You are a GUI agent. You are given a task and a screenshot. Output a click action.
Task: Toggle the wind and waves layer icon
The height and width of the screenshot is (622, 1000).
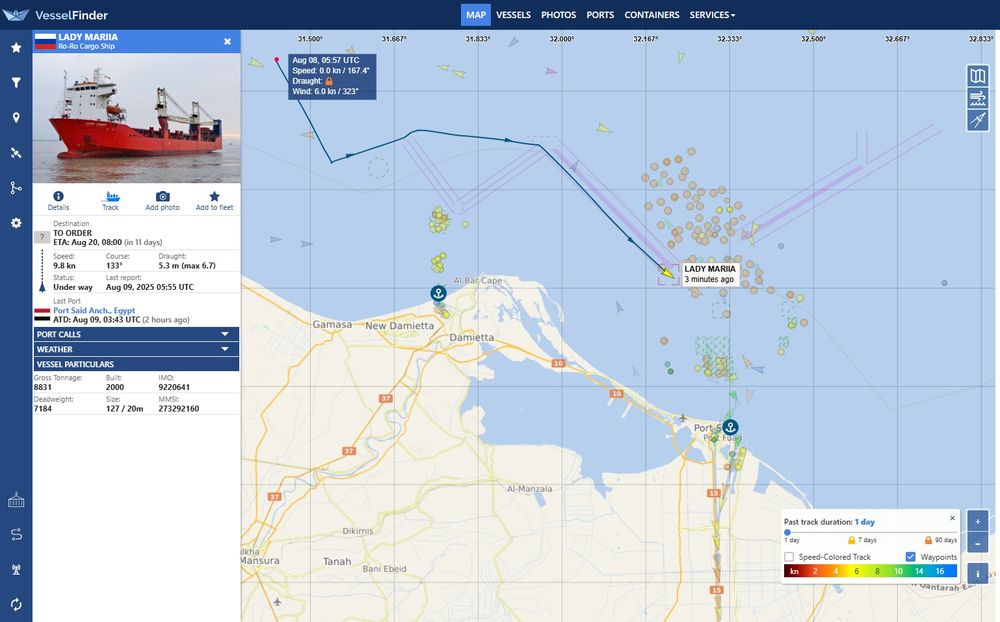978,98
